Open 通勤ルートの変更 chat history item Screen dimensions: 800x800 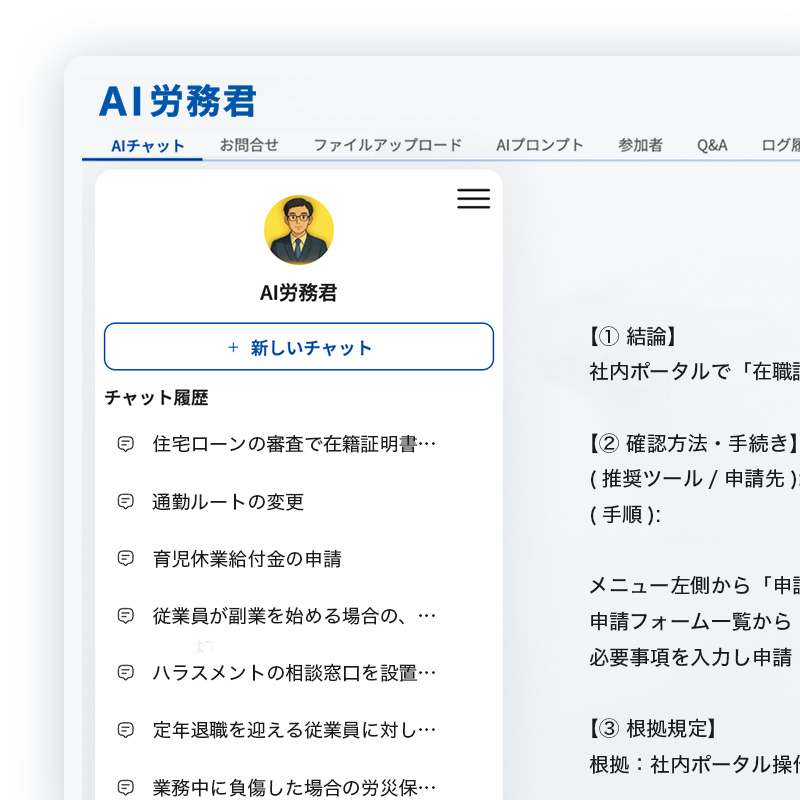228,501
